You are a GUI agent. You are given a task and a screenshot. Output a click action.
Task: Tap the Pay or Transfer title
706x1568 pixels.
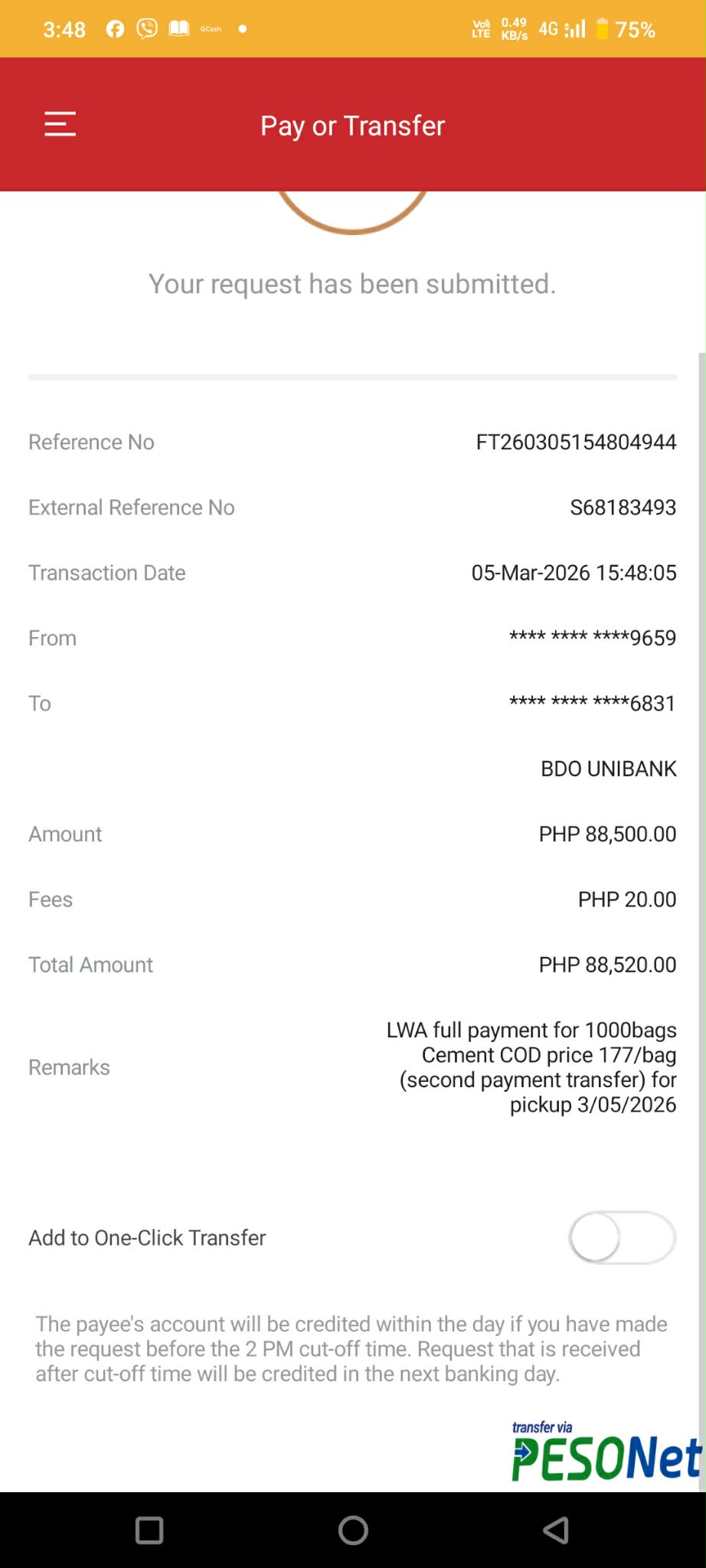[x=352, y=126]
